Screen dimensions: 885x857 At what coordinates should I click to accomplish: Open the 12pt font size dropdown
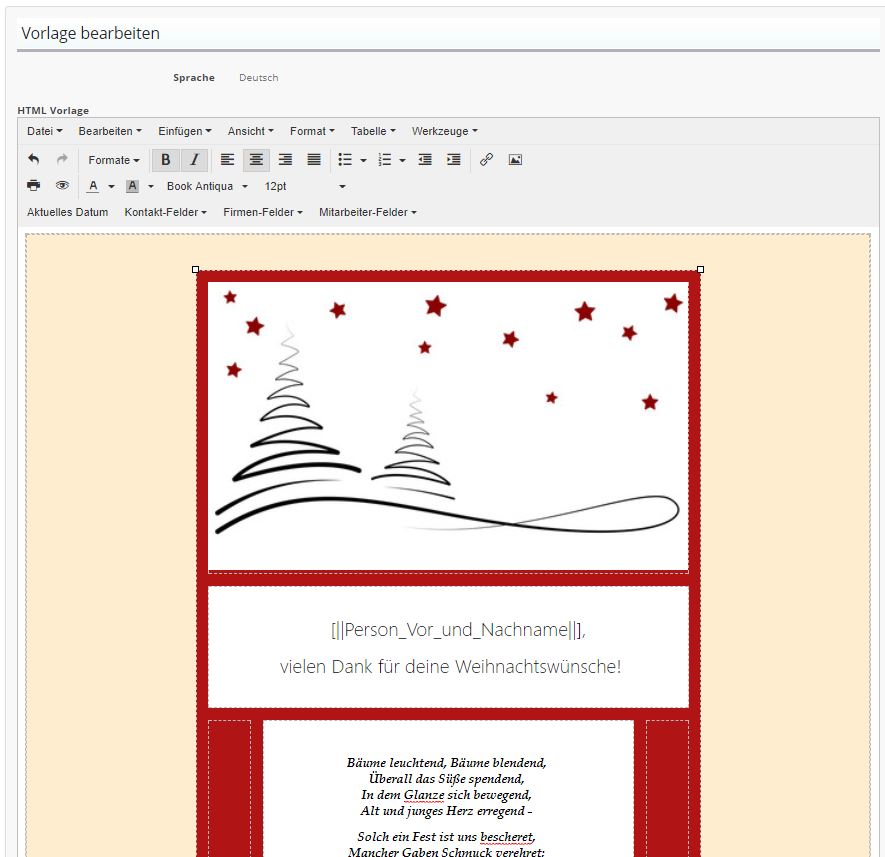305,186
